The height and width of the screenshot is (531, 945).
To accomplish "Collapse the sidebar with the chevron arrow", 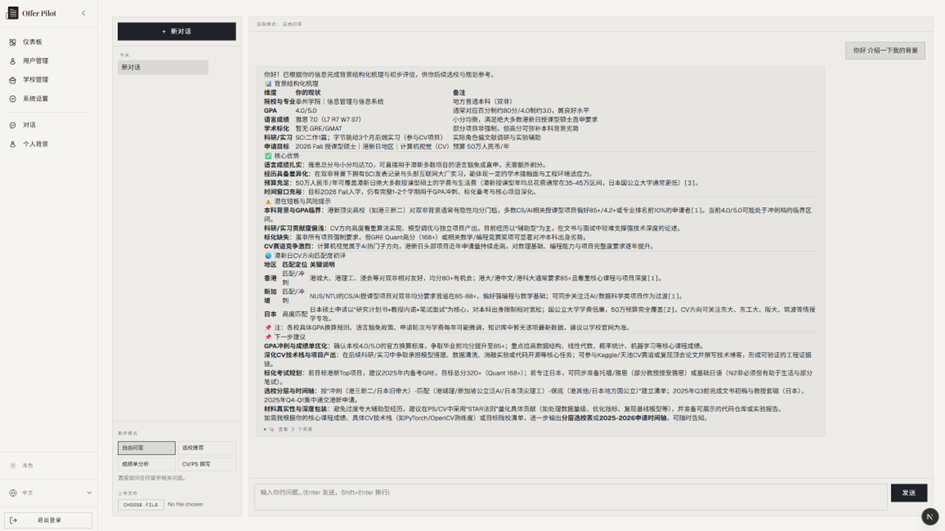I will pyautogui.click(x=84, y=13).
